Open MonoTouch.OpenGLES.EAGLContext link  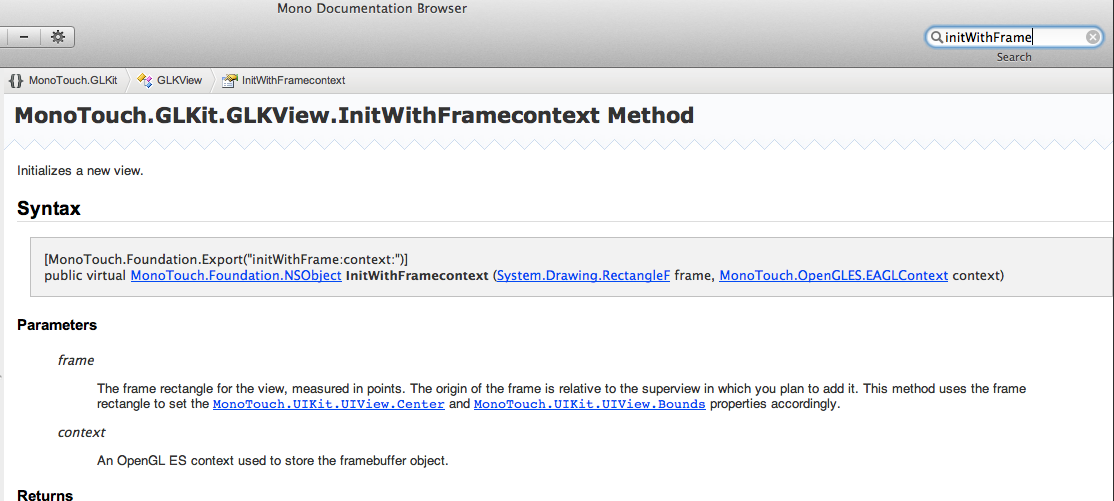pyautogui.click(x=833, y=275)
